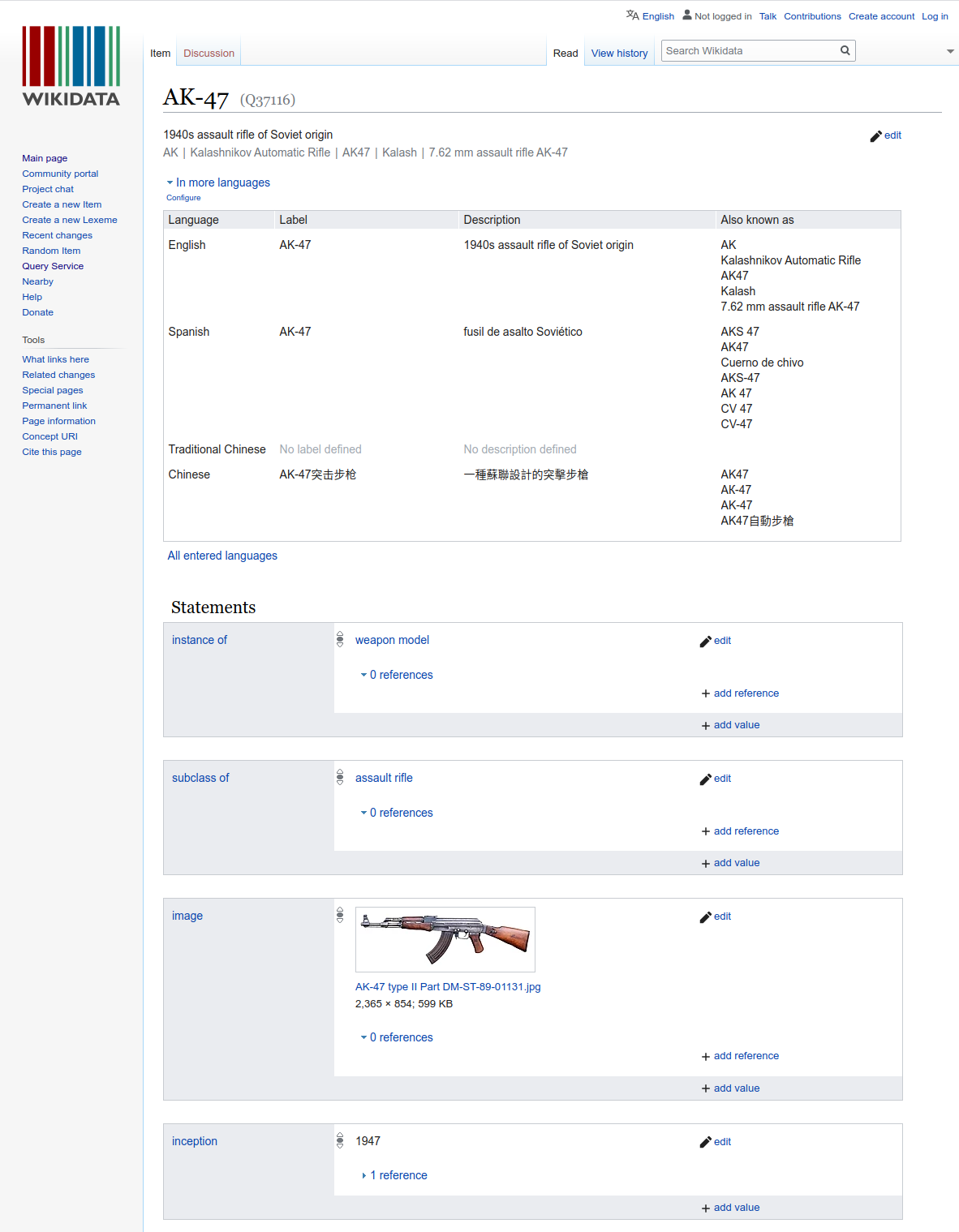Add value to subclass of property

pyautogui.click(x=730, y=863)
